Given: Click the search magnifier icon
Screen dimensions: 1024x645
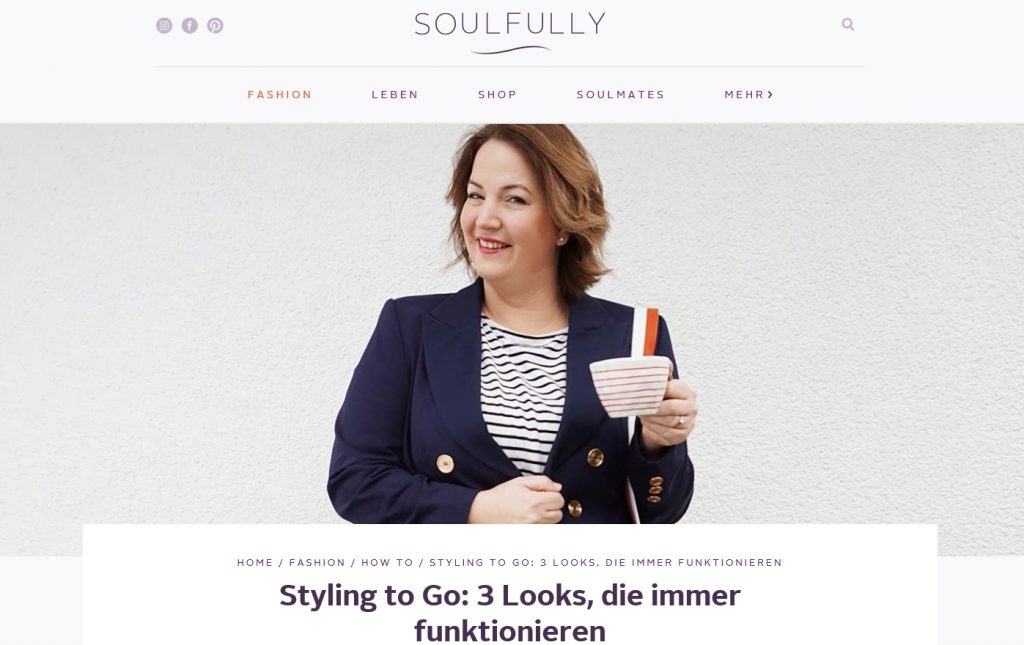Looking at the screenshot, I should (848, 25).
